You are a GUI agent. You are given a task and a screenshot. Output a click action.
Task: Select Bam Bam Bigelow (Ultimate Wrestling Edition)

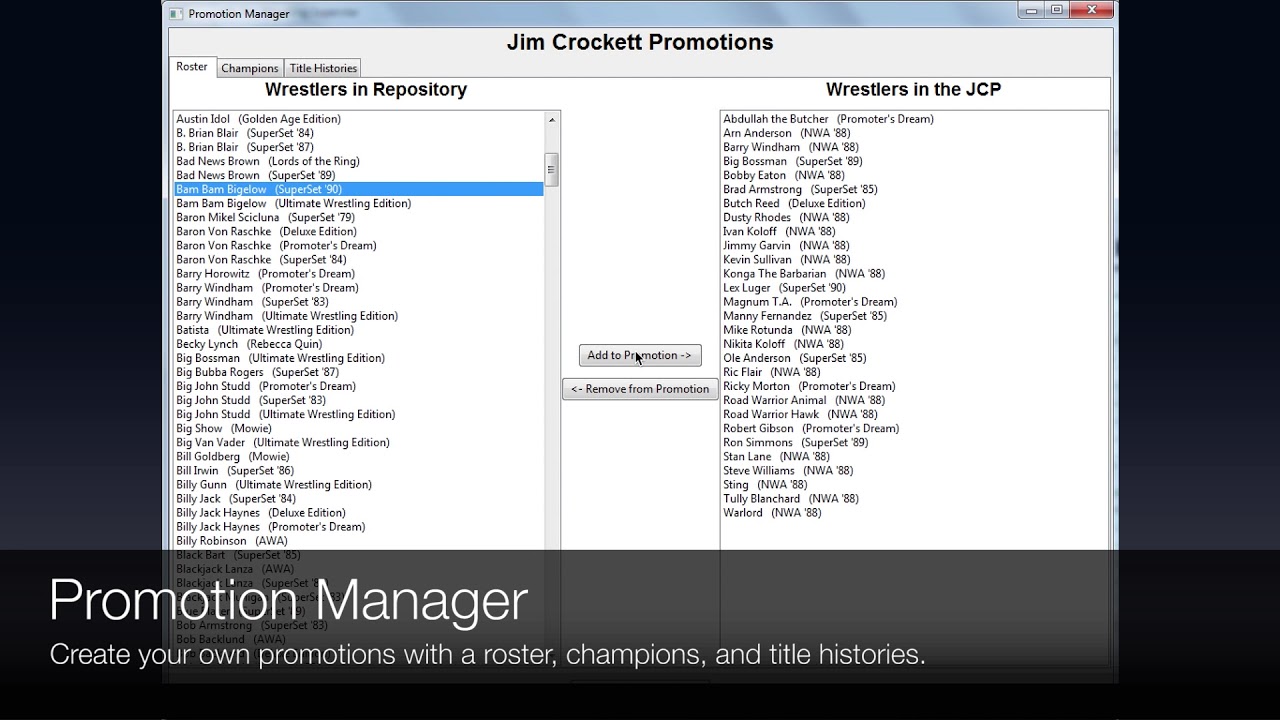point(359,203)
